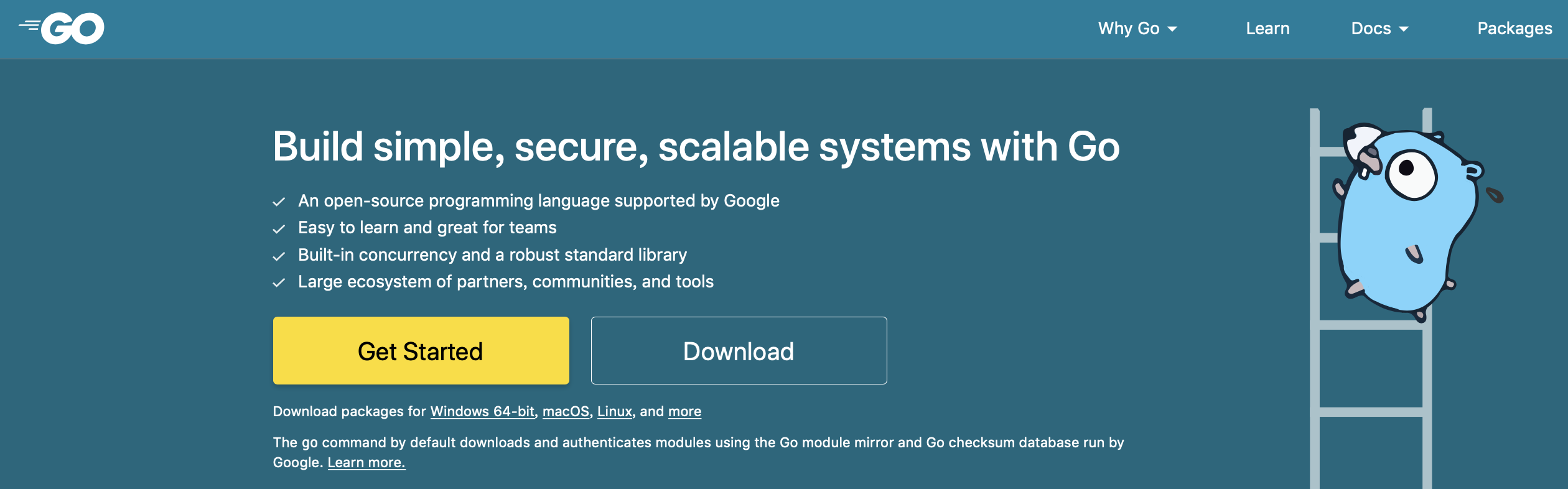This screenshot has width=1568, height=489.
Task: Click the checkmark beside Easy to learn
Action: tap(279, 229)
